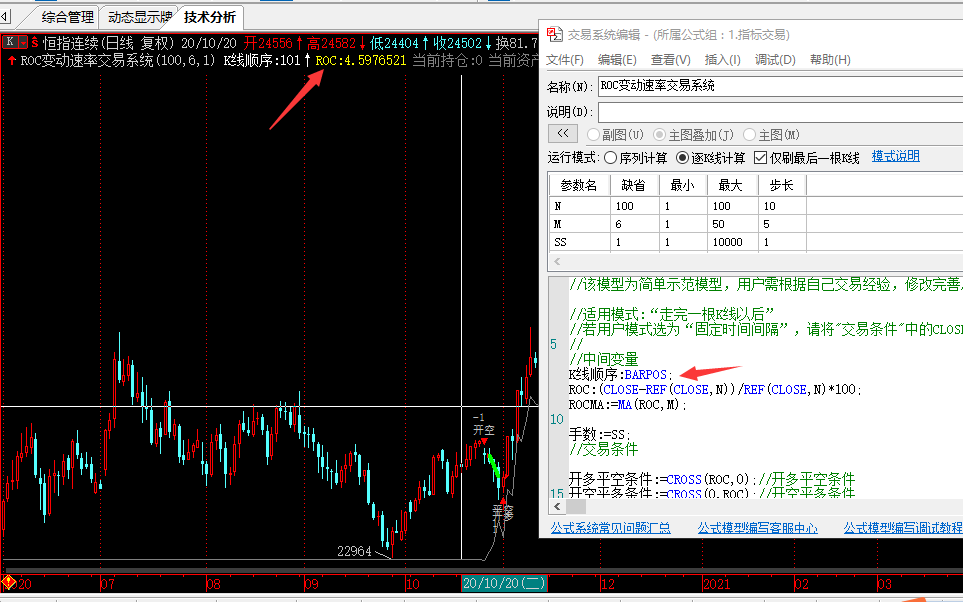Click the 20/10/20(二) date label on the time axis
Screen dimensions: 963x602
(x=504, y=583)
